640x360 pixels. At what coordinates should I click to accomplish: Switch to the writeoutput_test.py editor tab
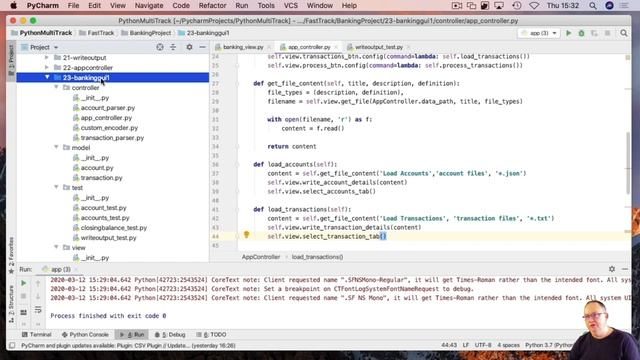tap(378, 47)
